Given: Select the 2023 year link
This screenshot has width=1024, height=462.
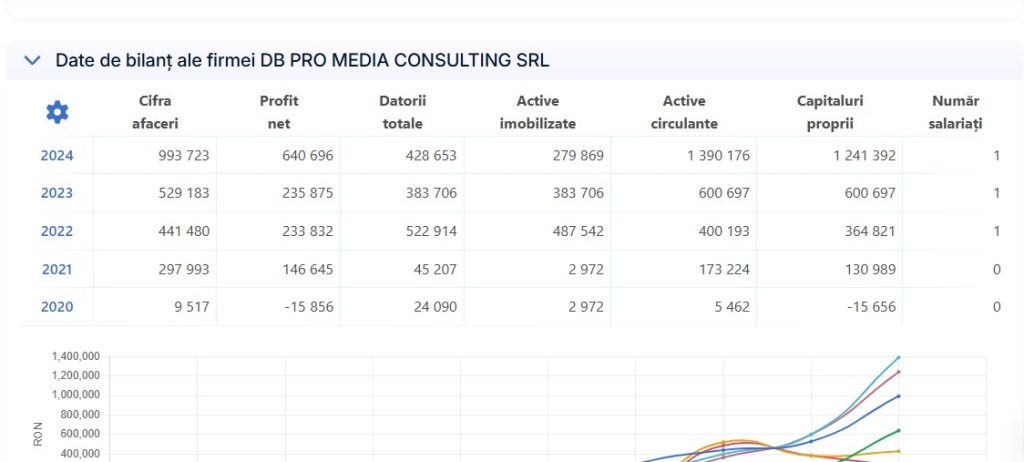Looking at the screenshot, I should (57, 193).
